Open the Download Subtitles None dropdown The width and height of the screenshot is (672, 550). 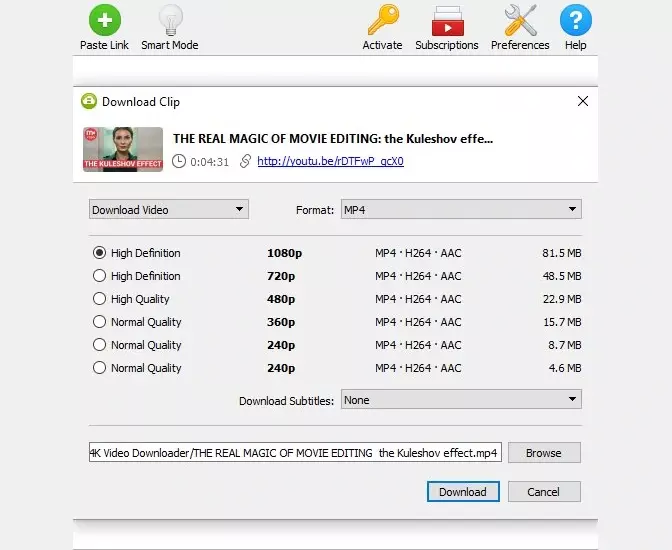point(461,400)
